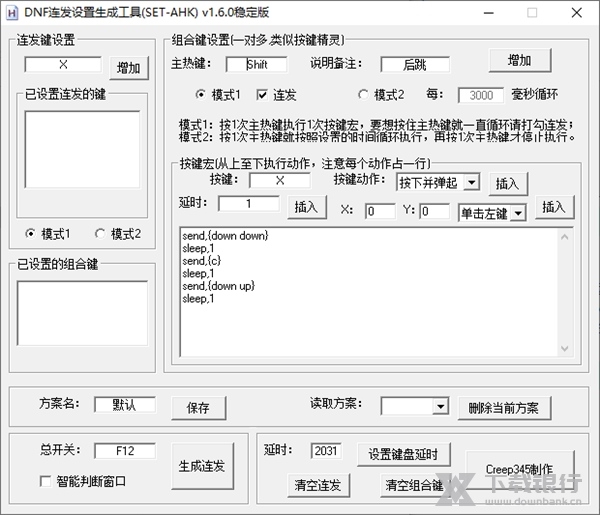The height and width of the screenshot is (515, 600).
Task: Click the 3000 毫秒循环 field
Action: (481, 95)
